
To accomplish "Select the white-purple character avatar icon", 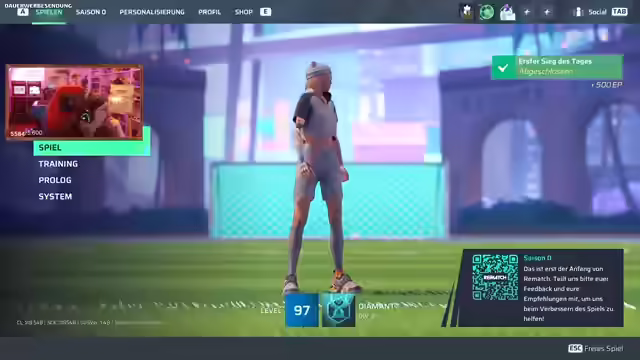I will tap(507, 12).
